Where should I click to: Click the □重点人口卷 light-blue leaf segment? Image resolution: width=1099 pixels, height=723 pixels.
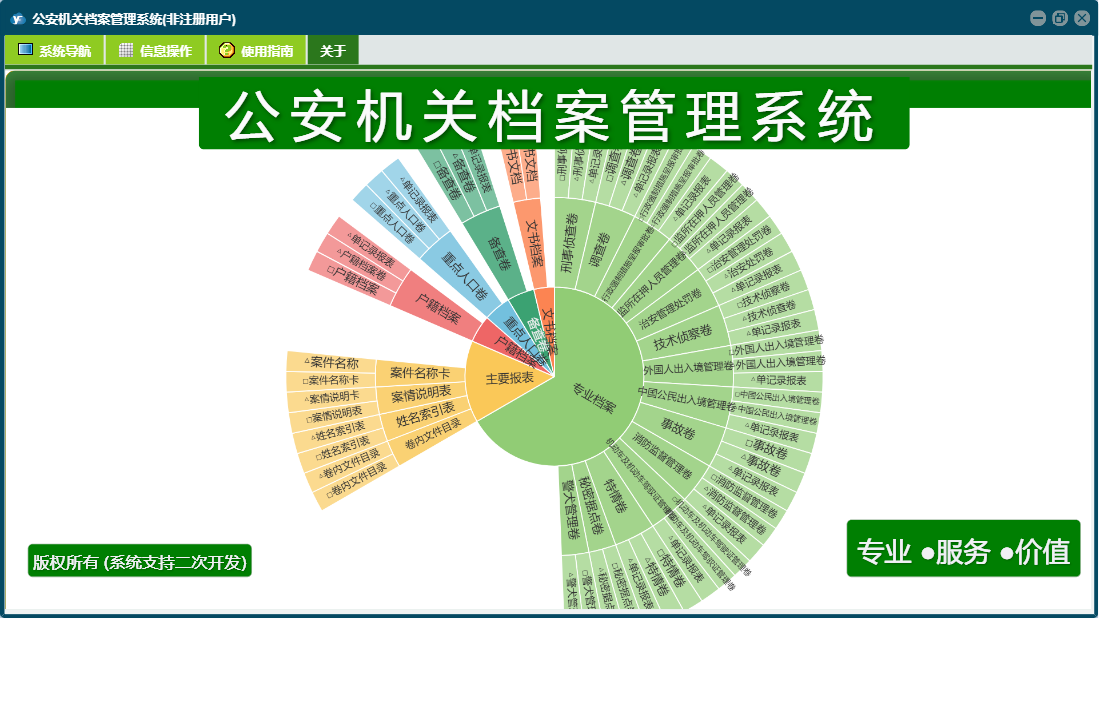[393, 221]
